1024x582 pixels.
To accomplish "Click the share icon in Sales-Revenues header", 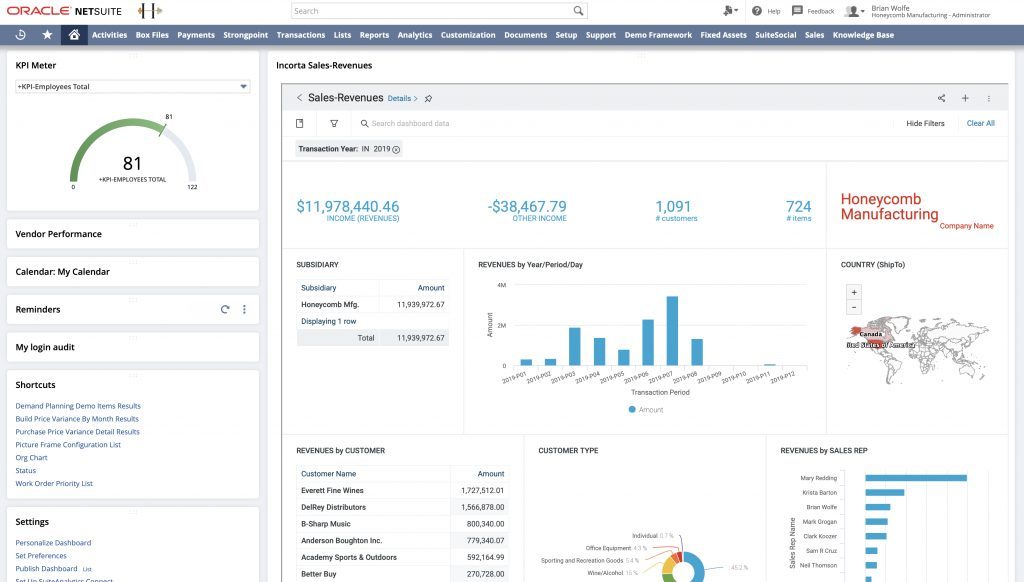I will pyautogui.click(x=941, y=98).
